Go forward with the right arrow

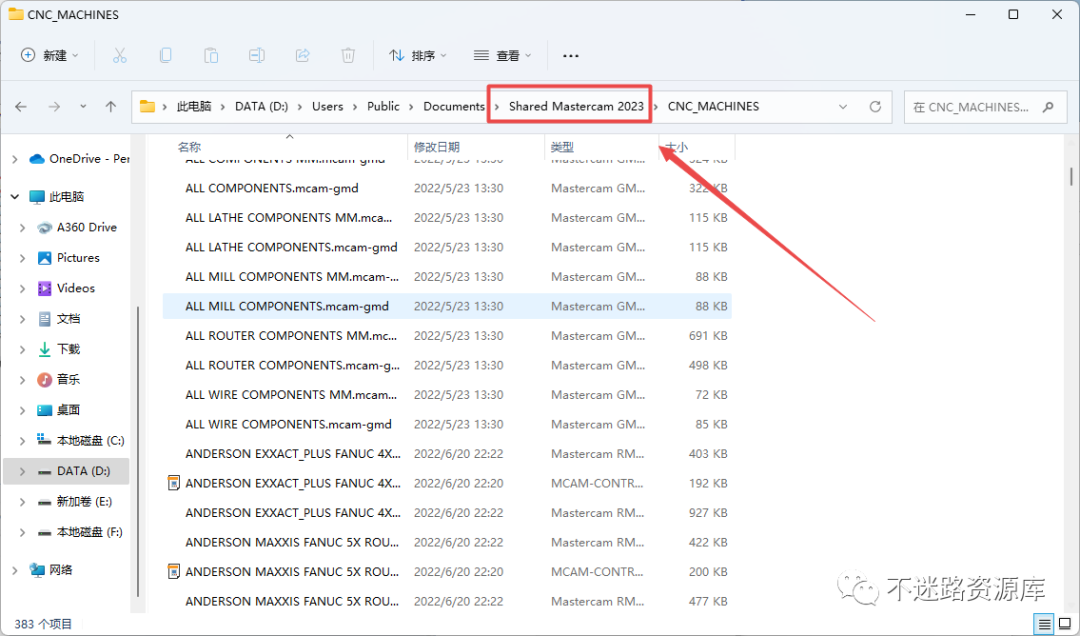tap(54, 107)
